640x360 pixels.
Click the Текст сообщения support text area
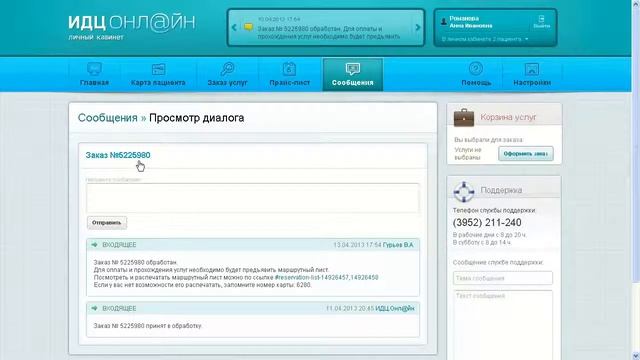tap(502, 325)
